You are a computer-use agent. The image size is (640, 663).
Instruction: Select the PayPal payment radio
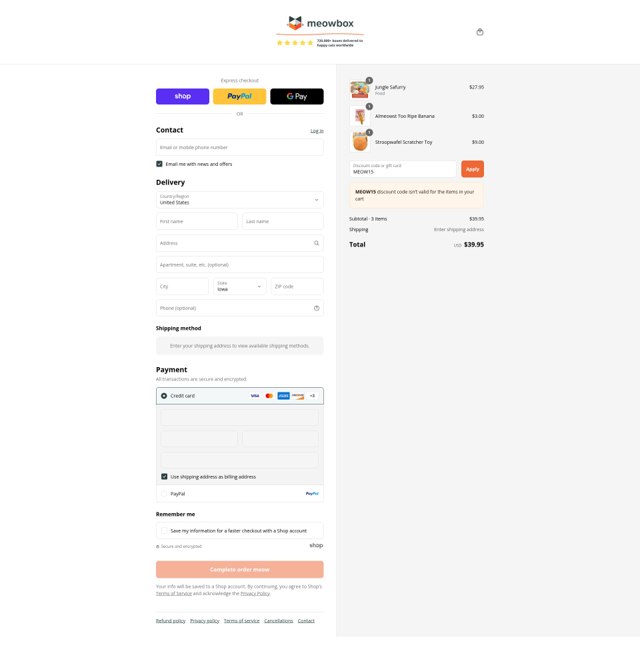coord(164,493)
